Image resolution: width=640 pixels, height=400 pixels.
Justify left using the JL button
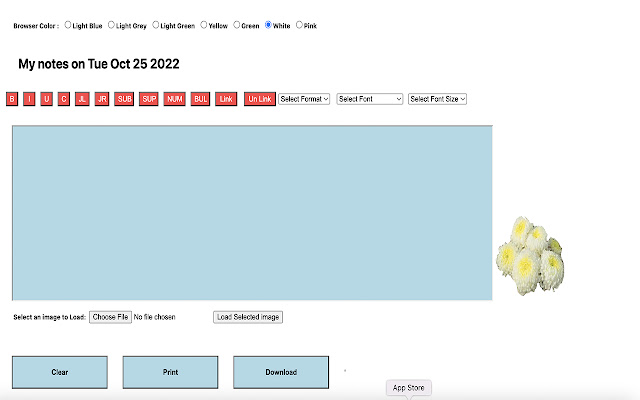[82, 99]
